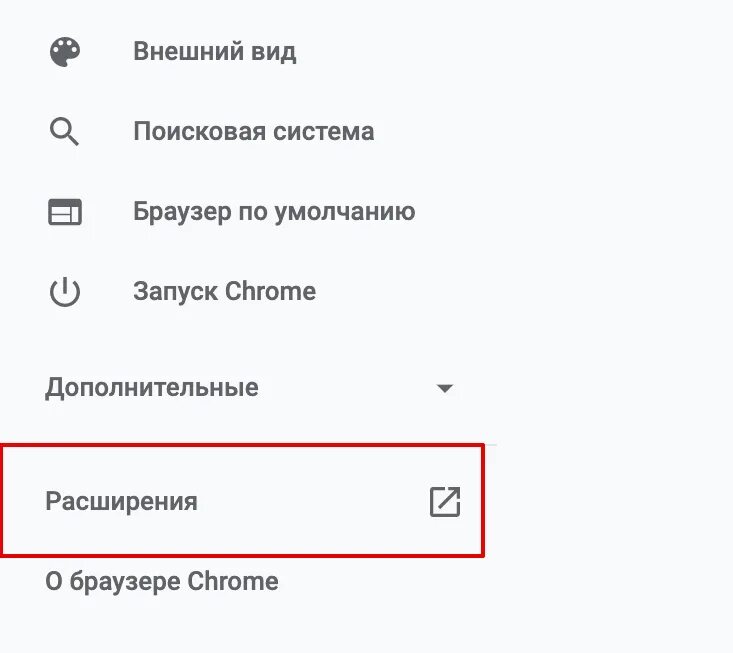The image size is (733, 653).
Task: Click the browser window icon
Action: click(65, 212)
